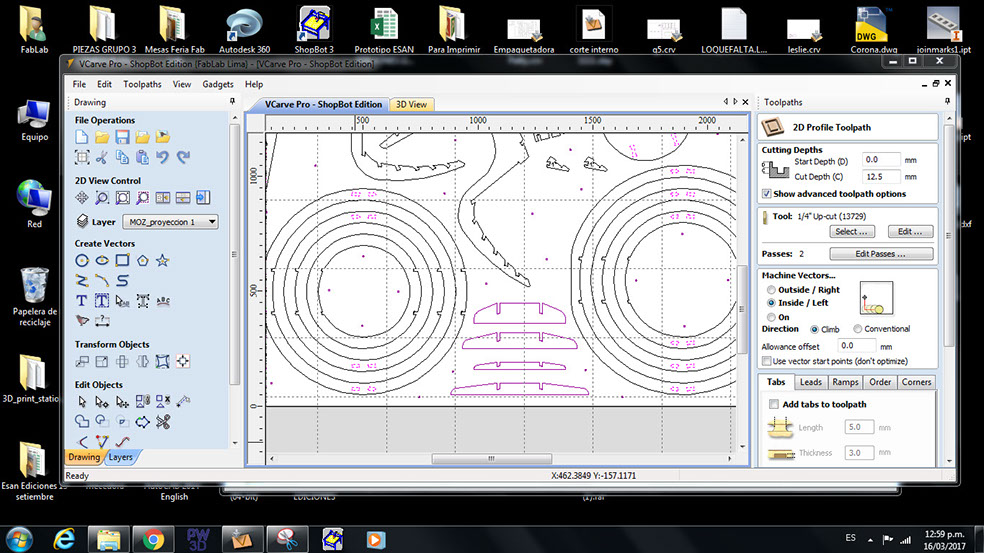Choose the Draw Text tool
The image size is (984, 553).
(x=82, y=300)
